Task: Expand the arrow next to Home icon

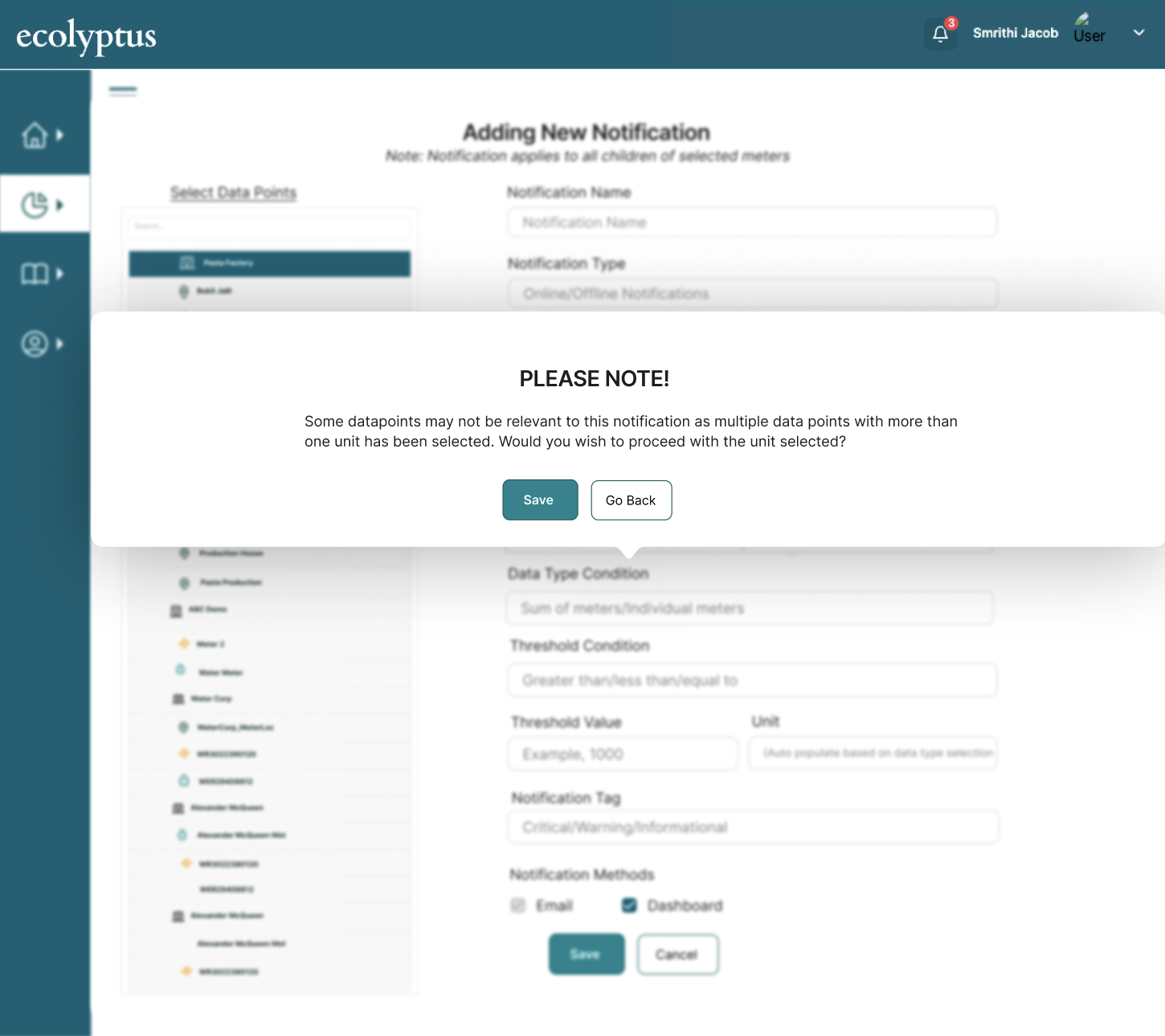Action: point(60,135)
